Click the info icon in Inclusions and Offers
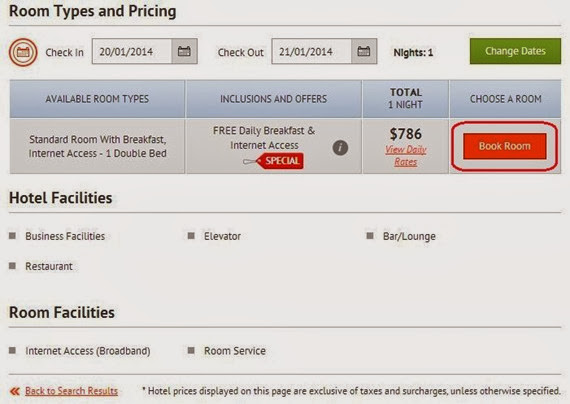570x404 pixels. click(x=340, y=148)
